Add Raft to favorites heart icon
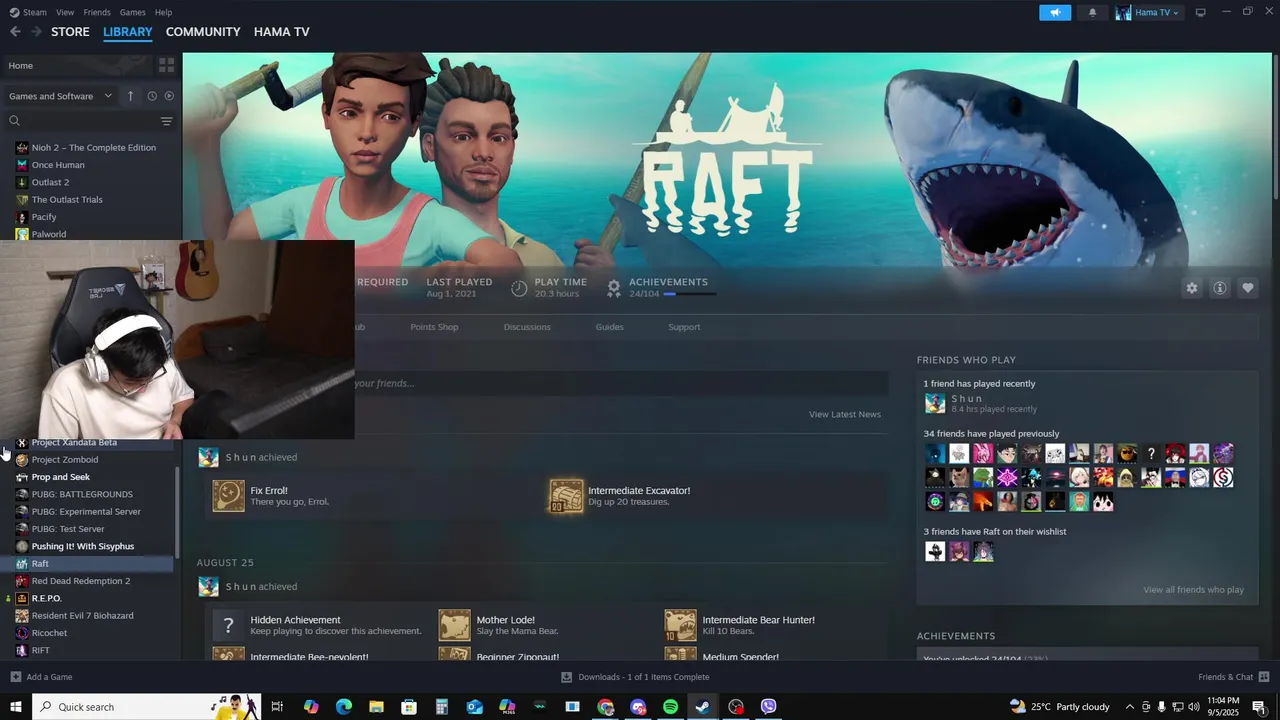This screenshot has width=1280, height=720. (1248, 288)
